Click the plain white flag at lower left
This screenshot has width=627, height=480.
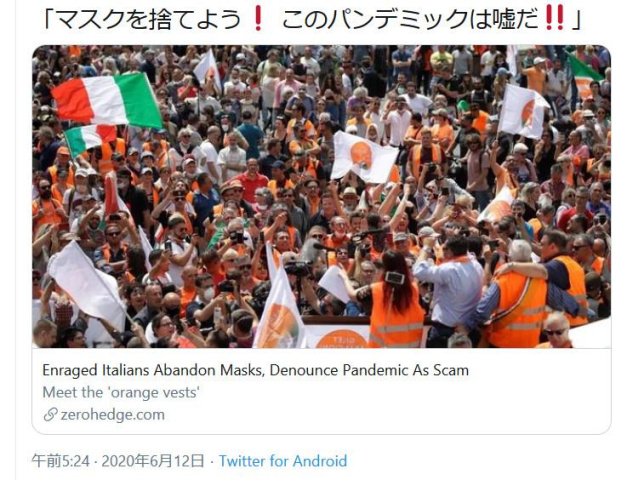pos(87,283)
